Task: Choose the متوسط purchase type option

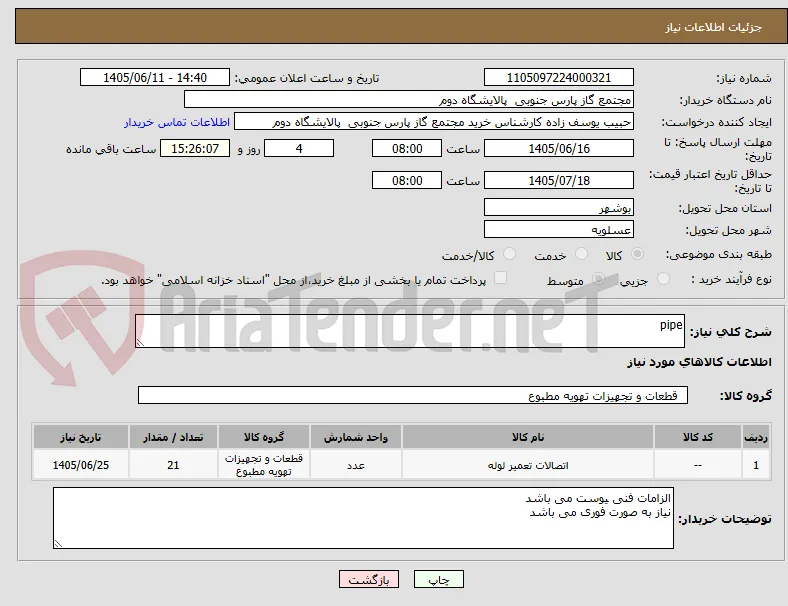Action: click(598, 279)
